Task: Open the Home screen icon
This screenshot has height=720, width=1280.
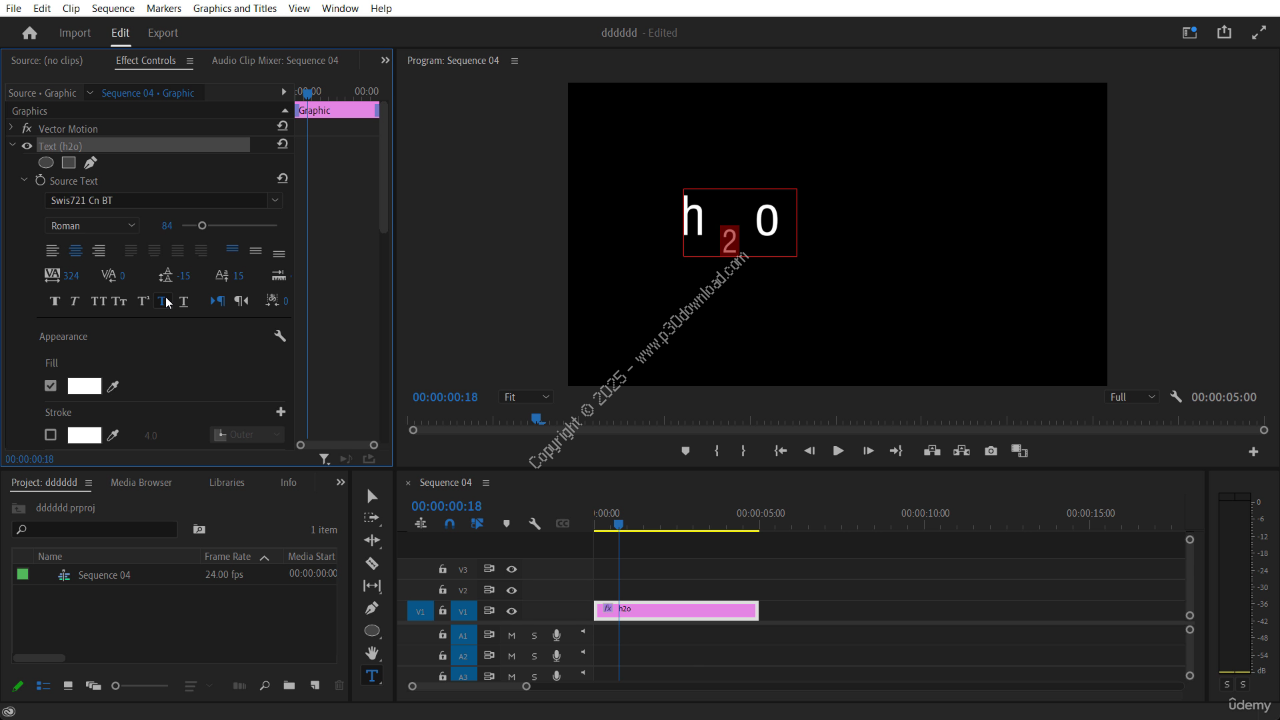Action: tap(29, 33)
